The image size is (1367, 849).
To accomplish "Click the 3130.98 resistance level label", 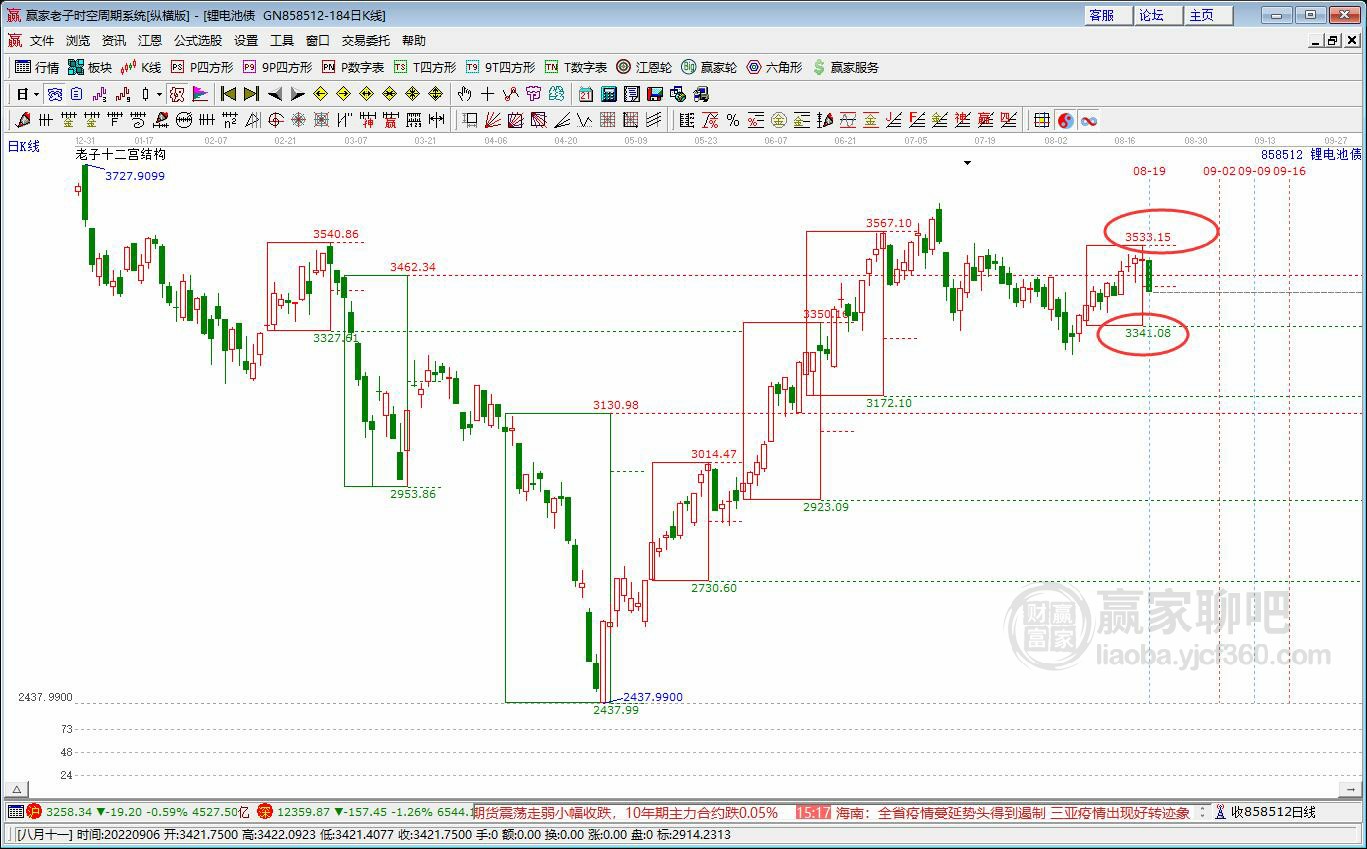I will (x=615, y=405).
